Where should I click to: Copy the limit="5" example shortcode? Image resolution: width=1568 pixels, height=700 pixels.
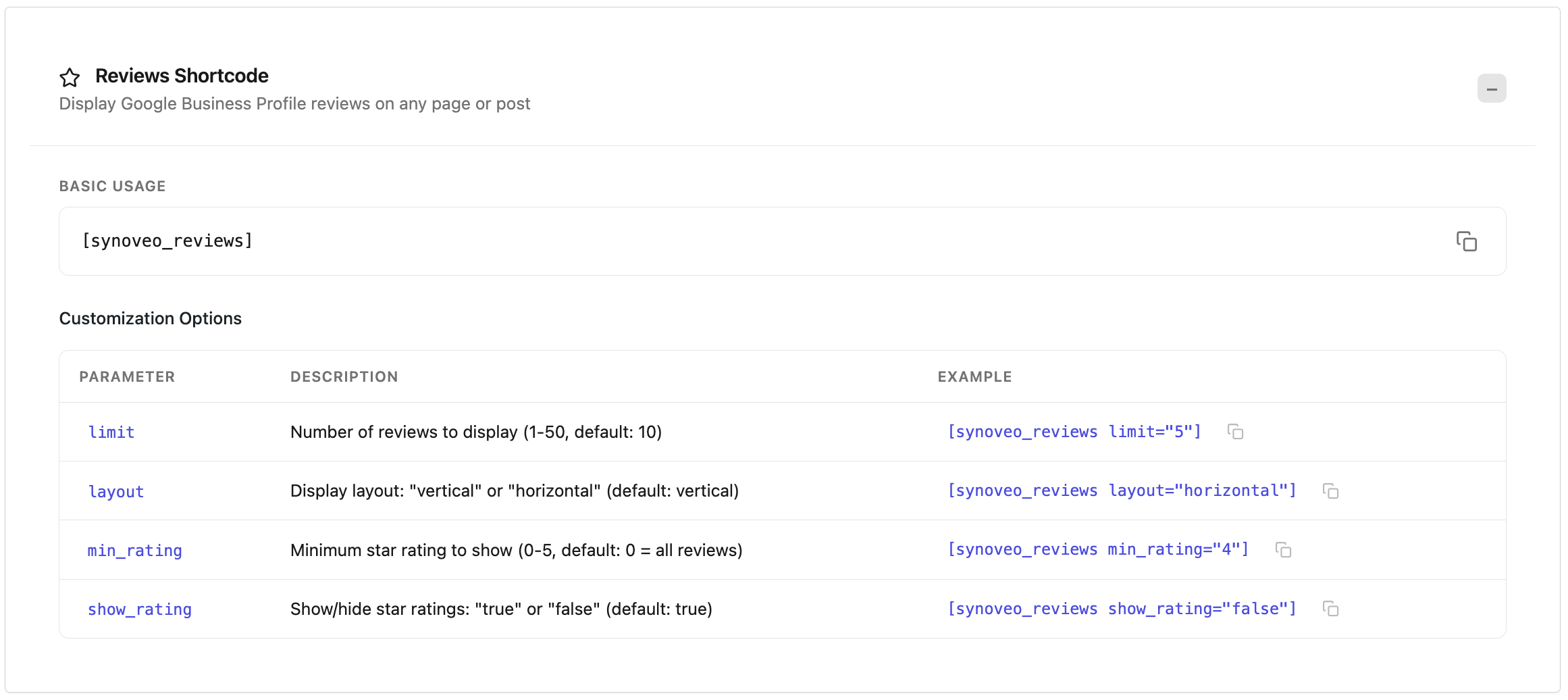(x=1235, y=432)
